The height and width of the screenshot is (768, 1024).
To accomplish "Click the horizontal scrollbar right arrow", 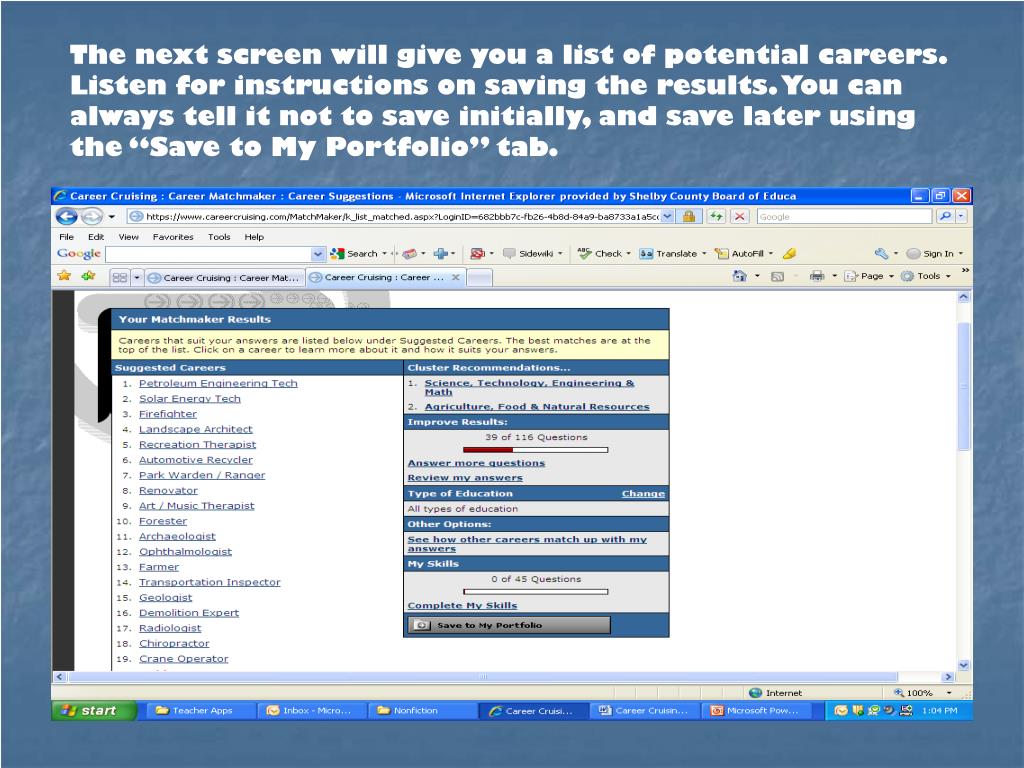I will point(948,677).
